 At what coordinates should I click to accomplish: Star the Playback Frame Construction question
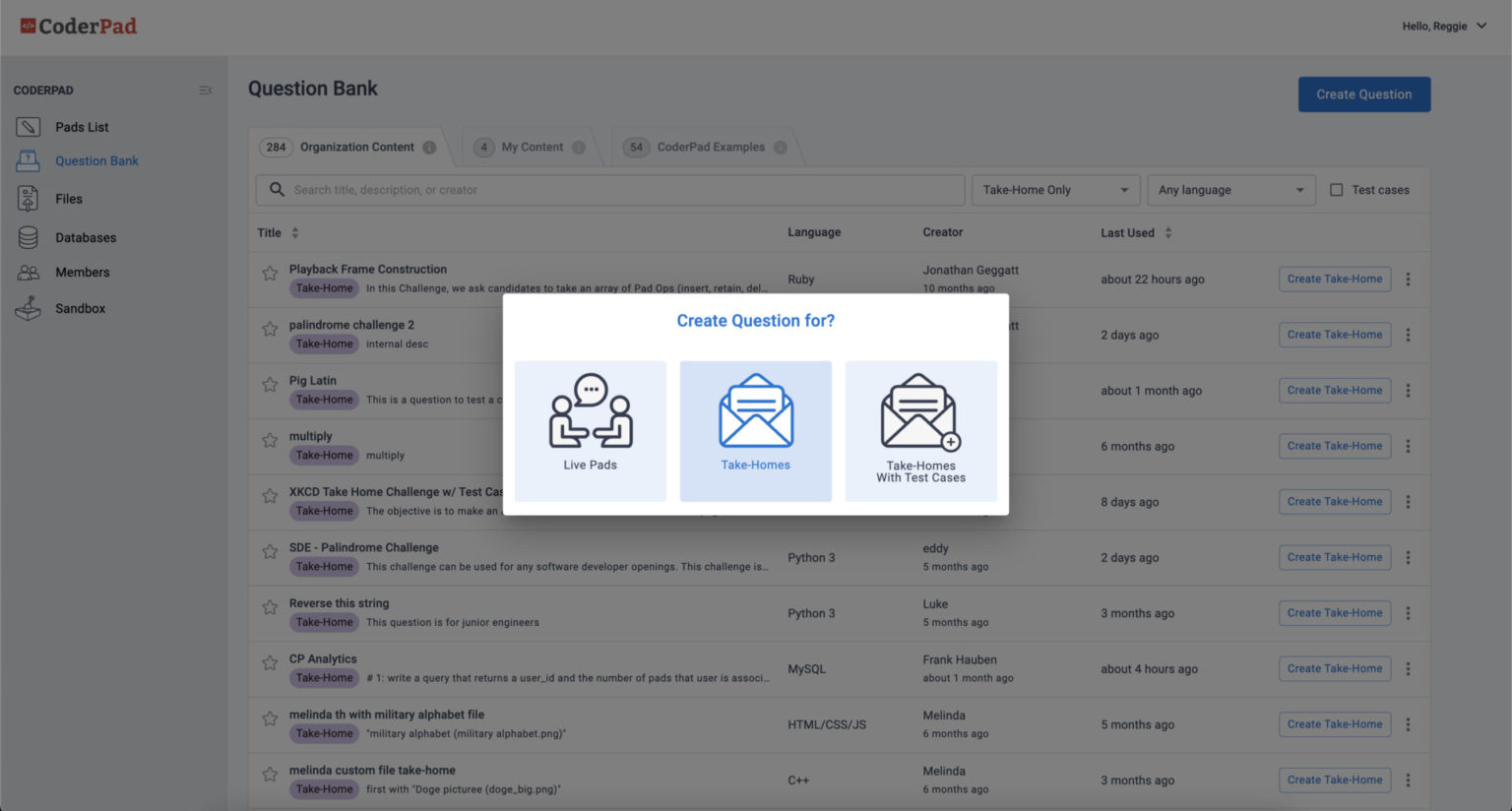pos(270,274)
